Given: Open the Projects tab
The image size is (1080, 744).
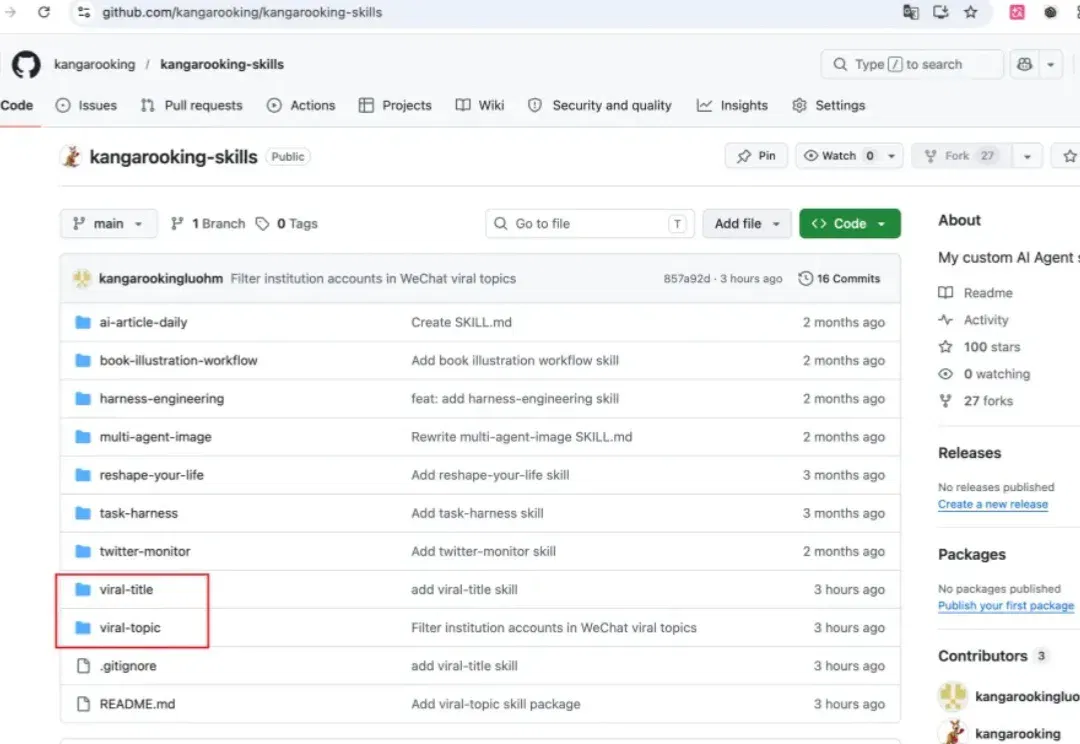Looking at the screenshot, I should pos(395,105).
